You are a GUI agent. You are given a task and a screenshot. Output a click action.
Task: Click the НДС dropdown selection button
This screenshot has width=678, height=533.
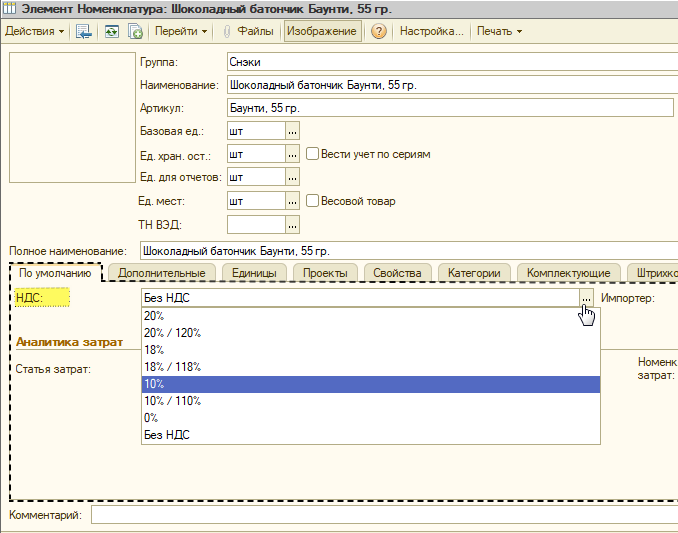[586, 298]
